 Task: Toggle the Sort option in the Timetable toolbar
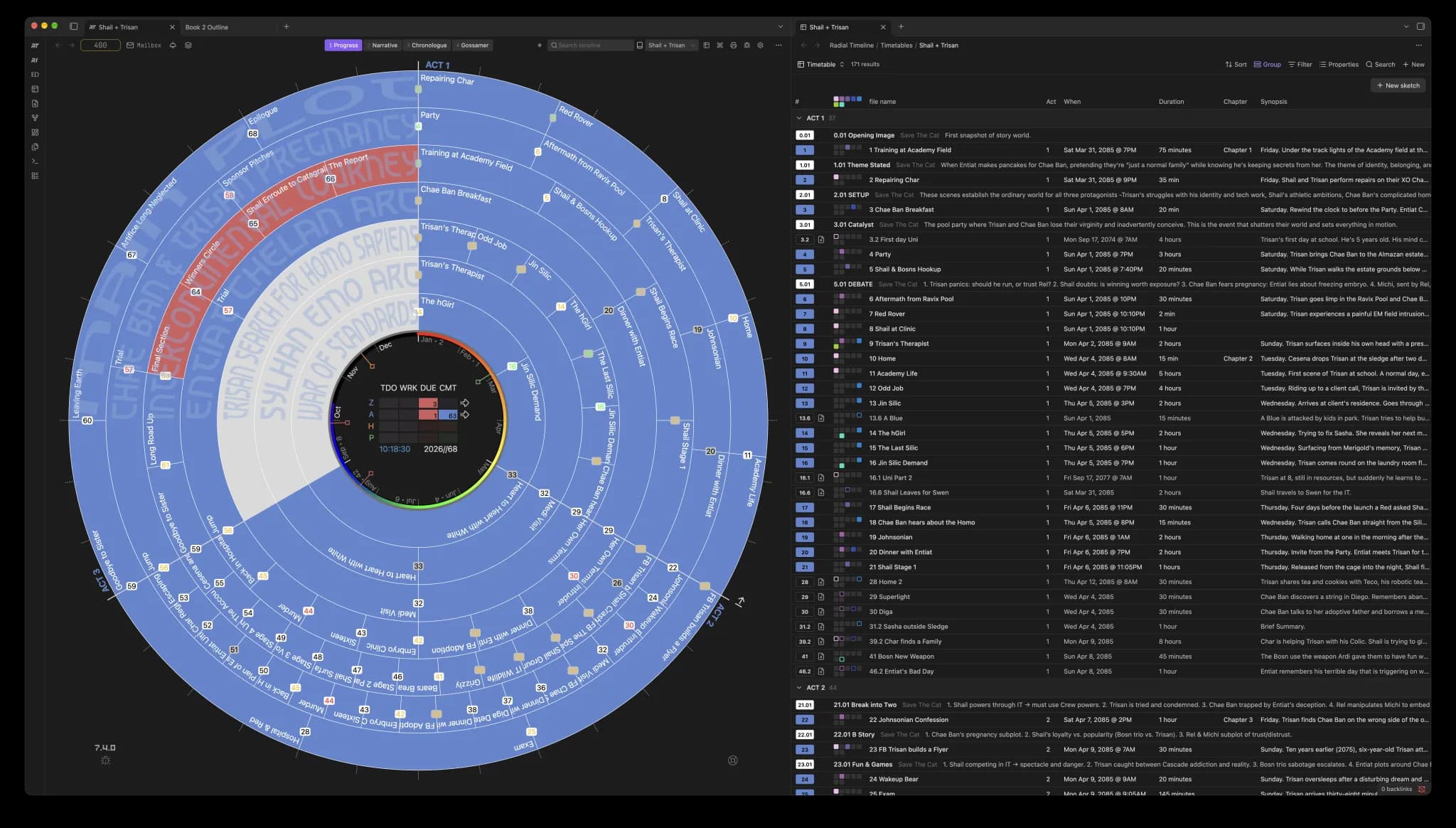(1236, 65)
